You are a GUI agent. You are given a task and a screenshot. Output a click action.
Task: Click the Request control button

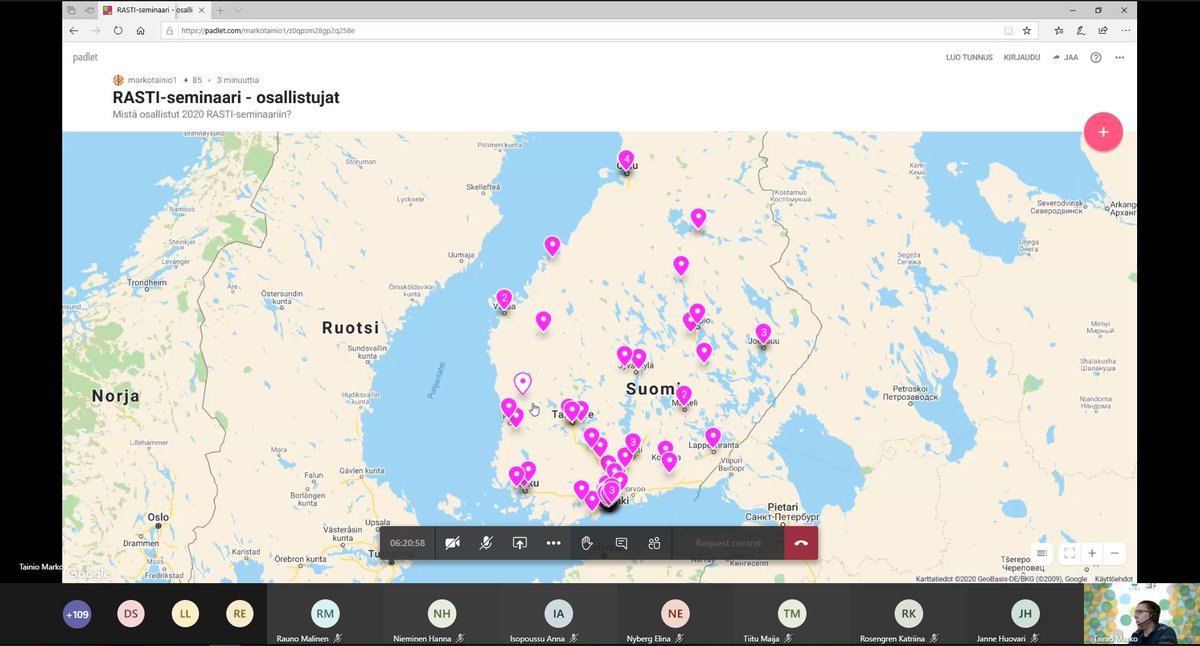click(x=728, y=543)
